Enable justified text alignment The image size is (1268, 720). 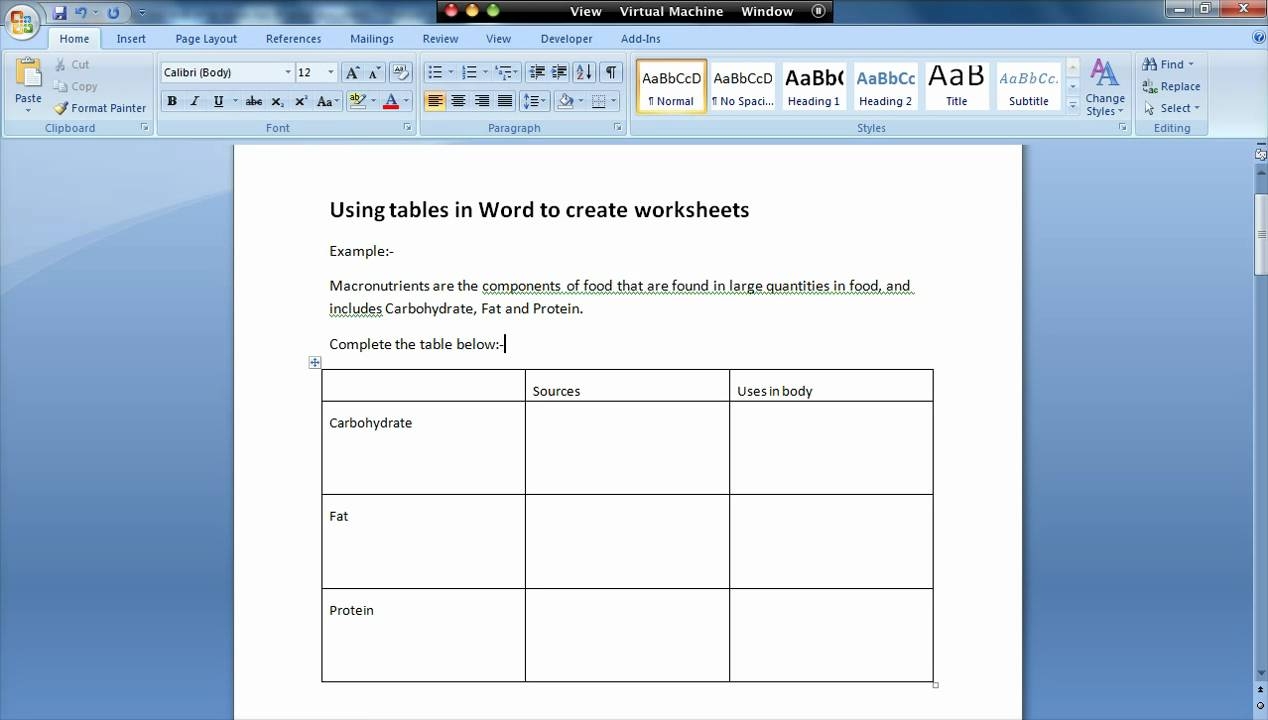click(504, 100)
